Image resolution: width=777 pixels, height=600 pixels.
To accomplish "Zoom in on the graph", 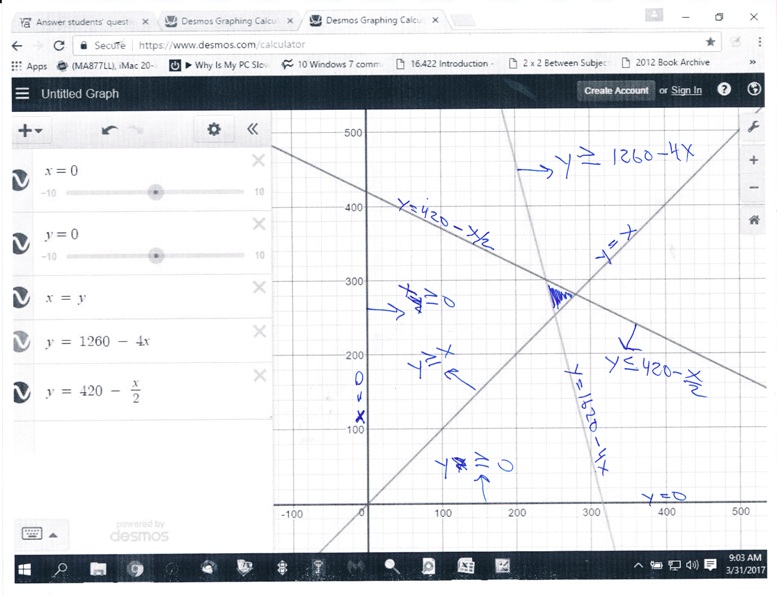I will (754, 160).
